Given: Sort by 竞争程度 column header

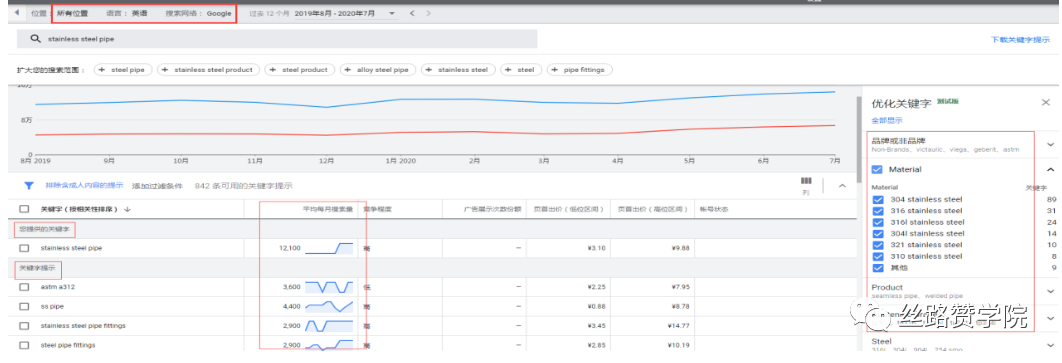Looking at the screenshot, I should click(x=377, y=209).
